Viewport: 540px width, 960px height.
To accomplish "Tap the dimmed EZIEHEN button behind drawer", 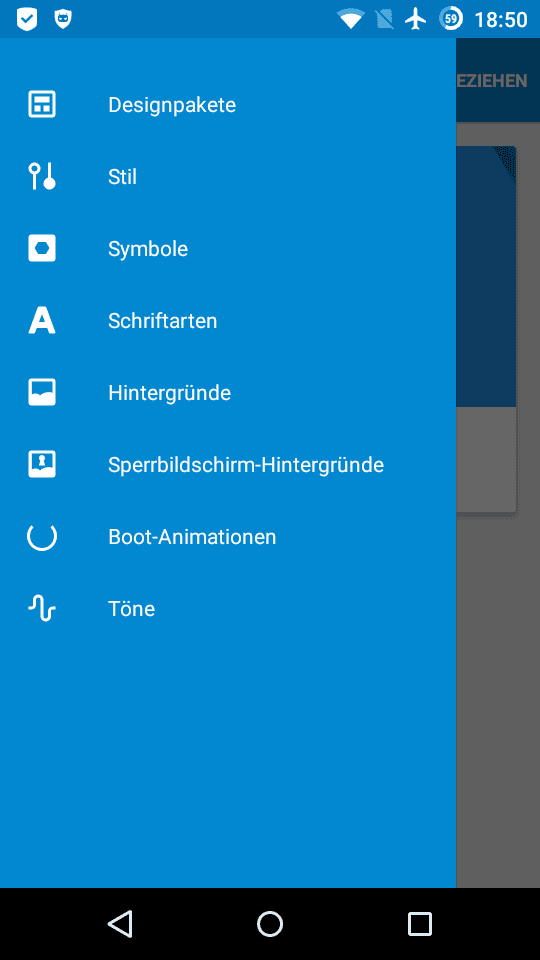I will pyautogui.click(x=492, y=81).
